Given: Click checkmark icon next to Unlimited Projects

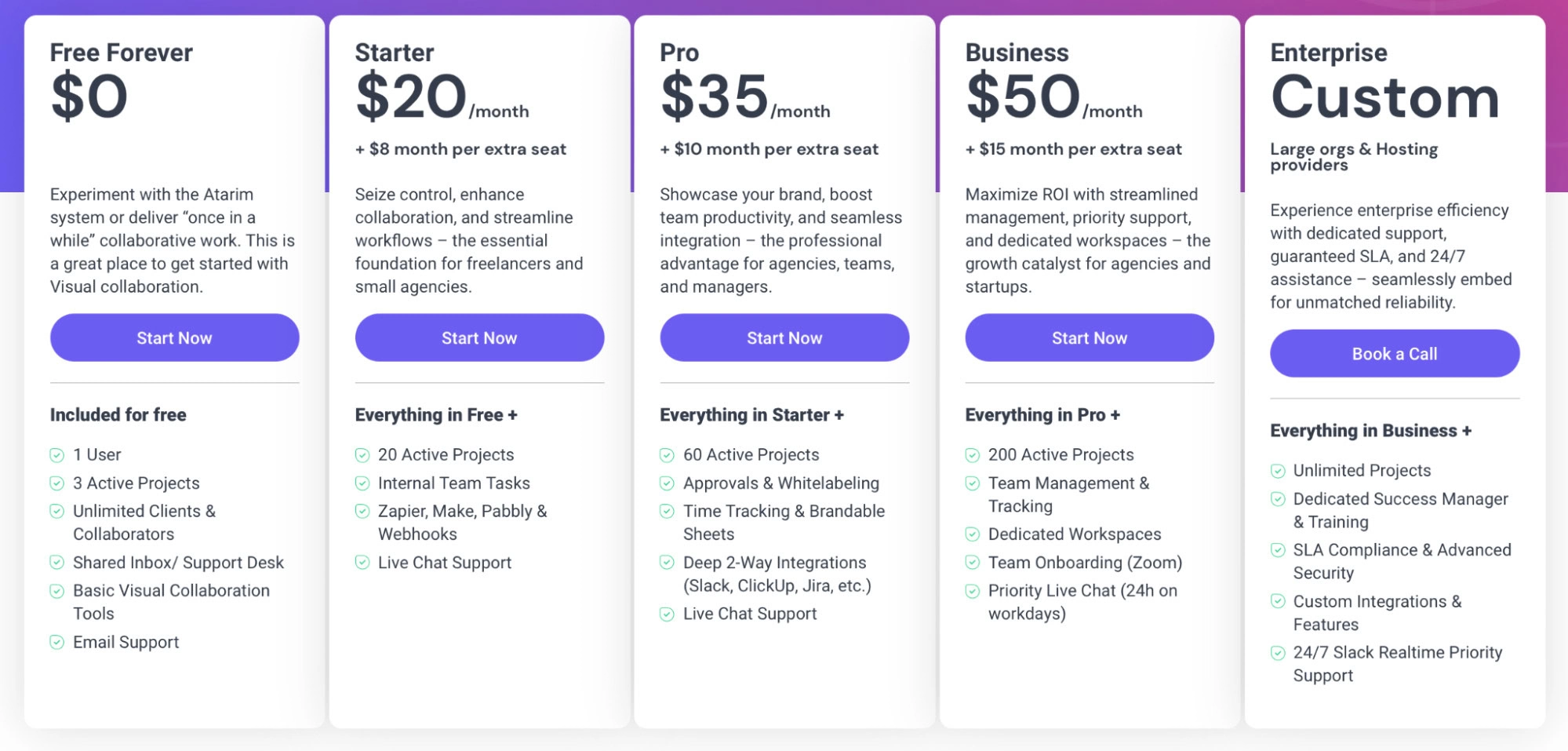Looking at the screenshot, I should point(1278,471).
